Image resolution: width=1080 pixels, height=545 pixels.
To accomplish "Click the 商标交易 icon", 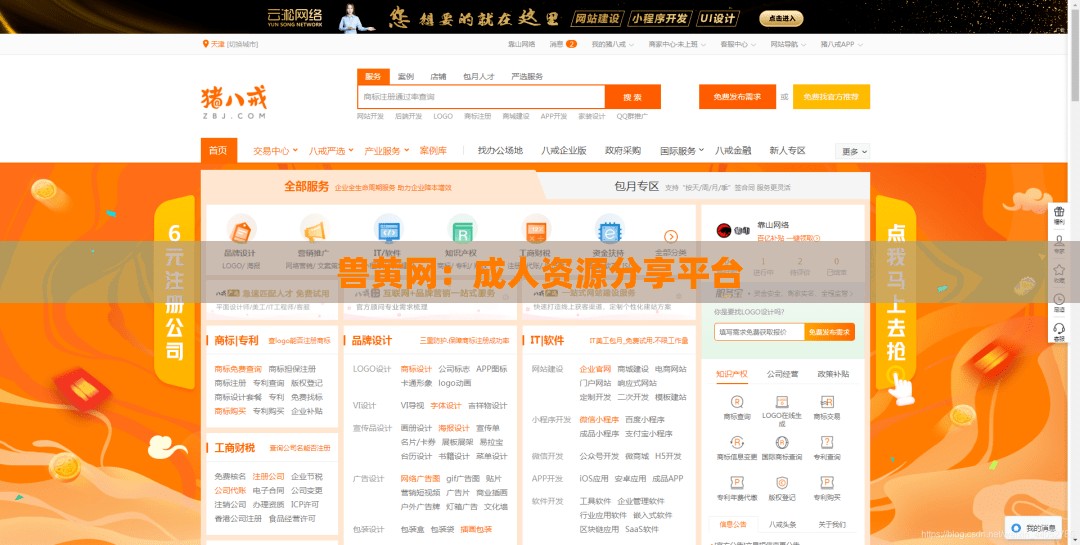I will [x=827, y=402].
